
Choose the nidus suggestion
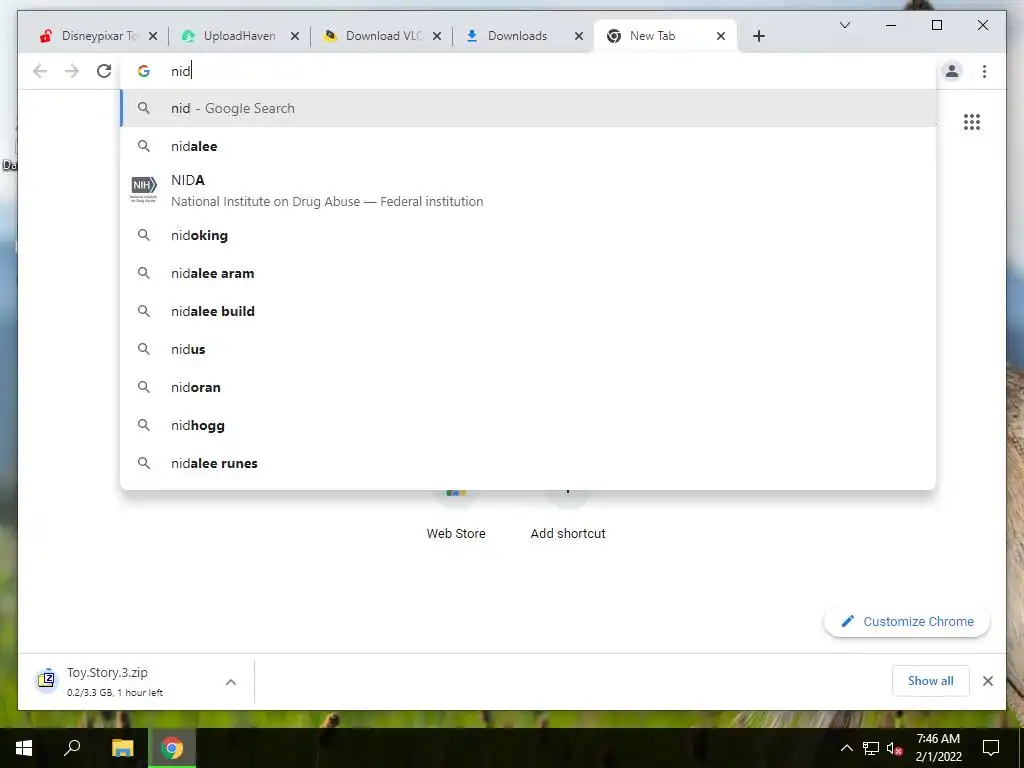[x=528, y=349]
